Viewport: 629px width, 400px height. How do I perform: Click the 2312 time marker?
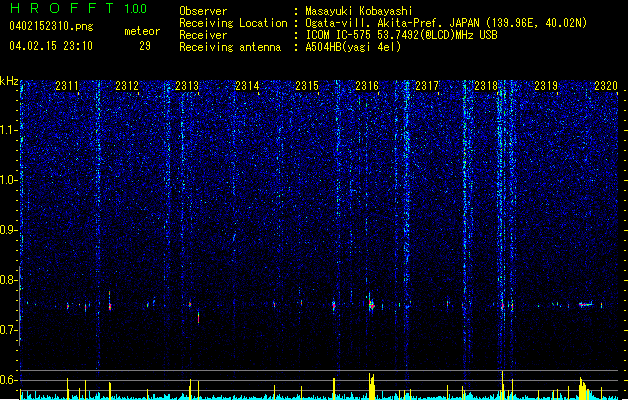[x=127, y=86]
